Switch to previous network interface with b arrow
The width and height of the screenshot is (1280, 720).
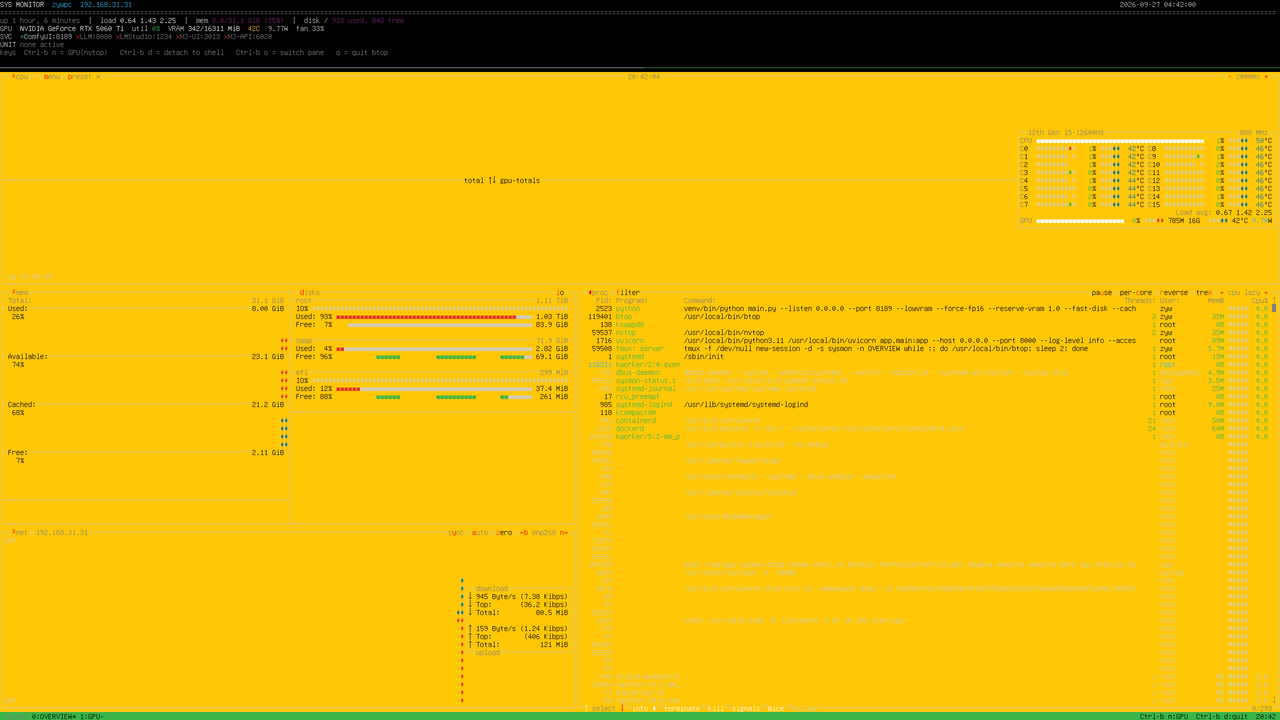524,533
